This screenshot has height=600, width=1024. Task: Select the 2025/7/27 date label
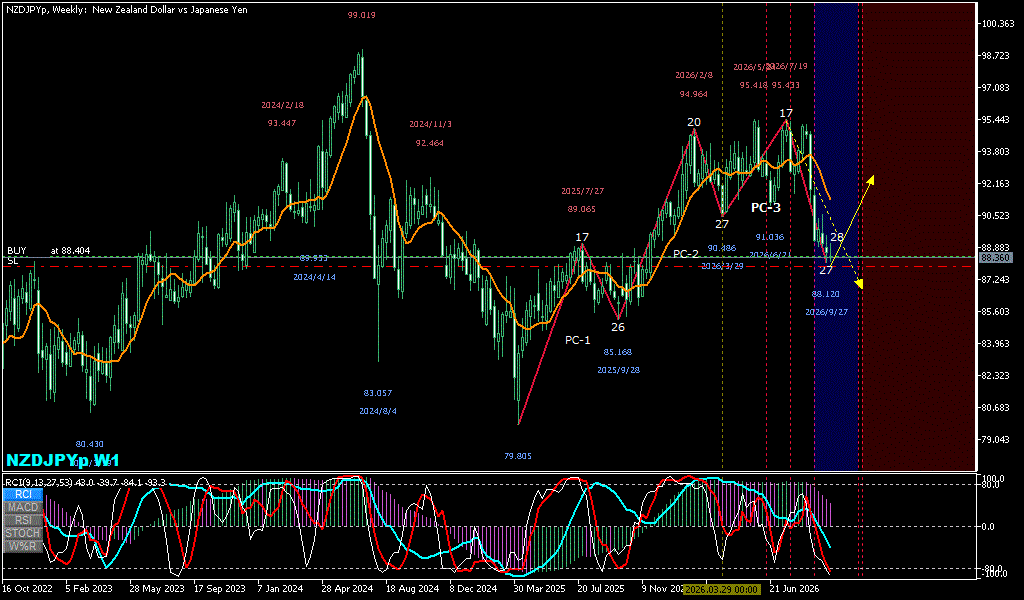(x=583, y=191)
